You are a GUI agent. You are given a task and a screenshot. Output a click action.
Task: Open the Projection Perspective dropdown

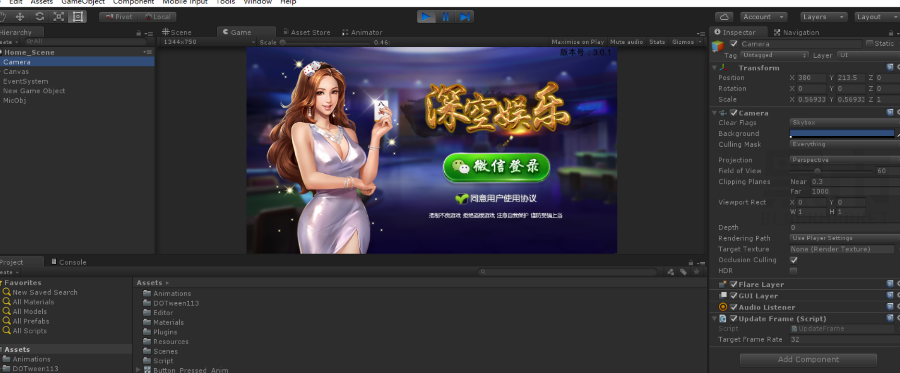pyautogui.click(x=845, y=160)
